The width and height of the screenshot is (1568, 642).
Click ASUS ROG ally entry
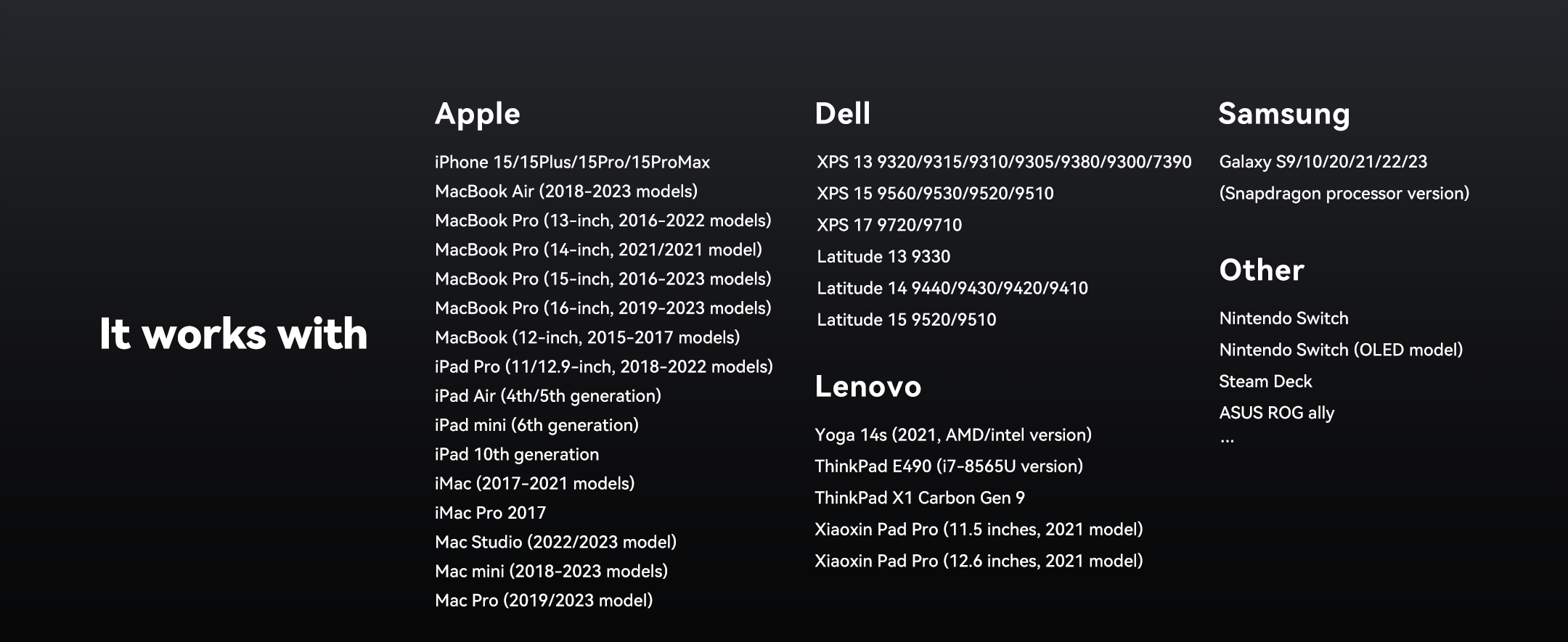click(1276, 413)
